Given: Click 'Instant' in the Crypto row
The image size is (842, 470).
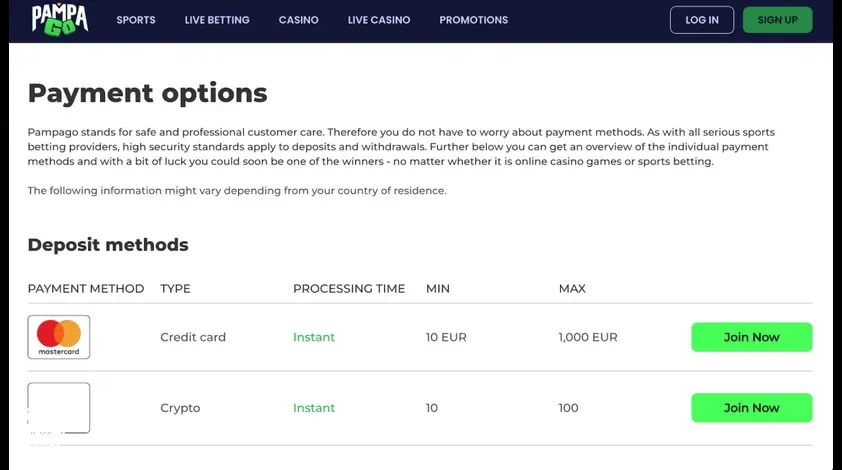Looking at the screenshot, I should point(314,408).
